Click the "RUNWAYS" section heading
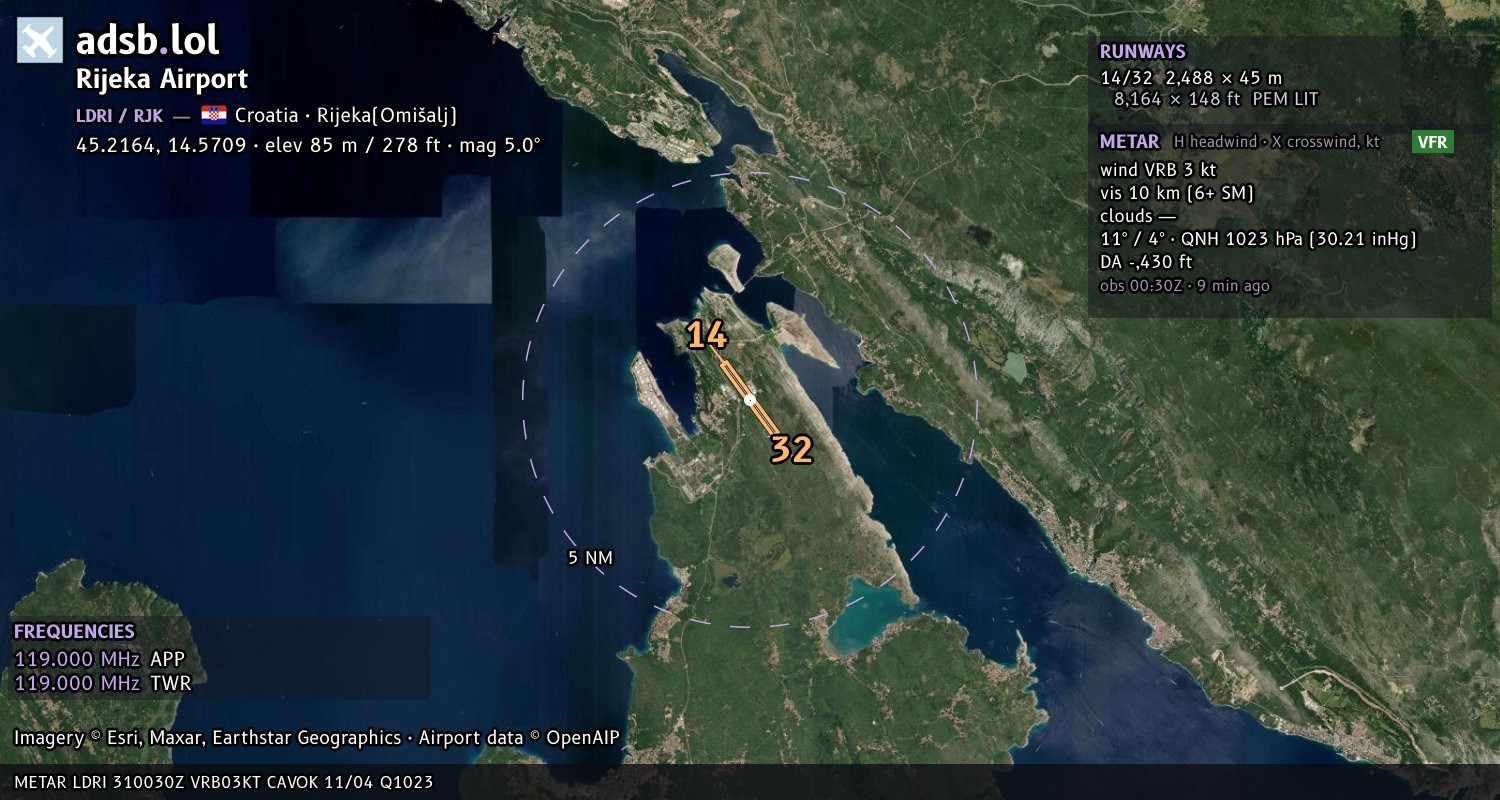The height and width of the screenshot is (800, 1500). (x=1142, y=52)
